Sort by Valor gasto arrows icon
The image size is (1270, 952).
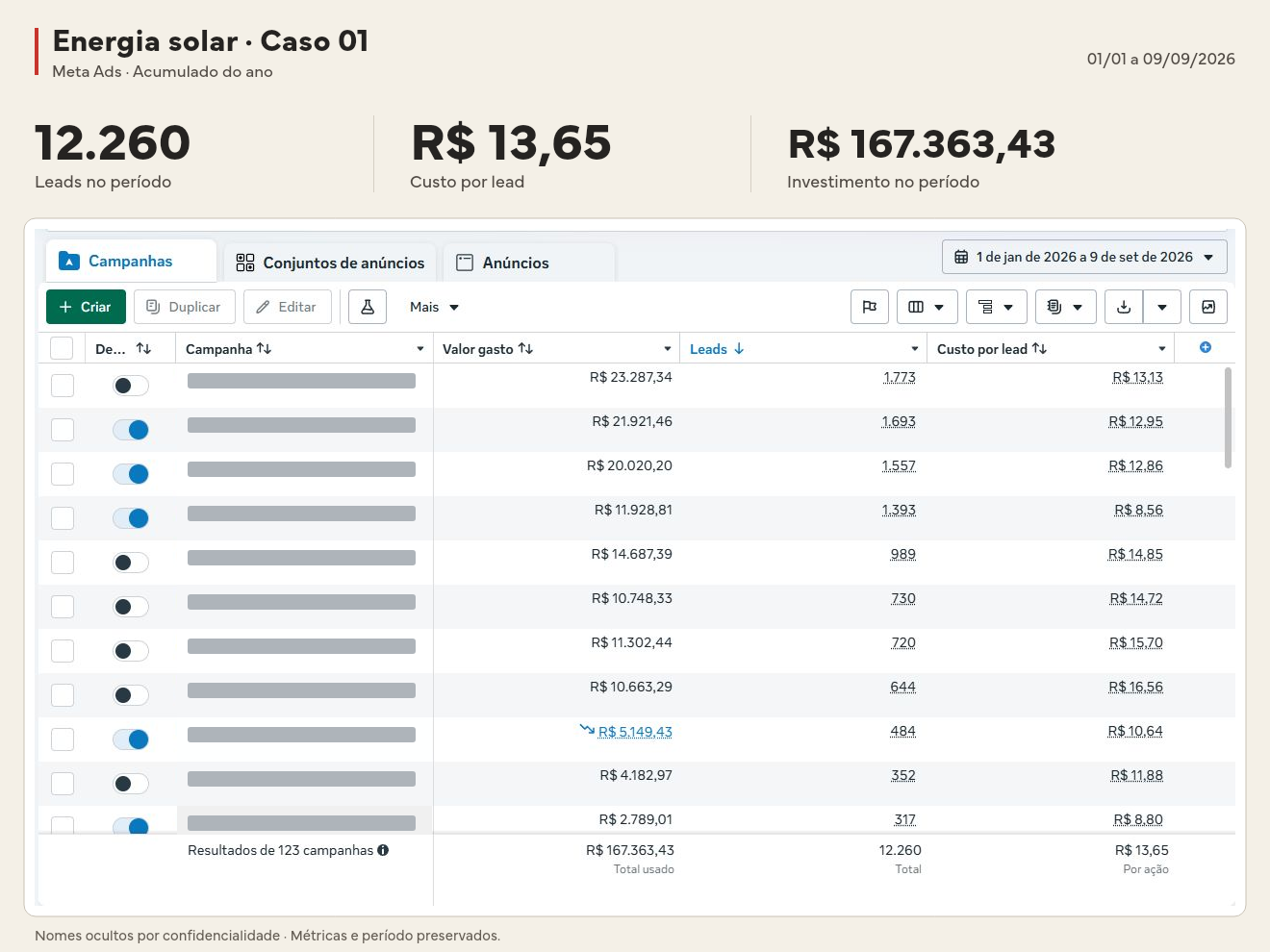tap(525, 348)
